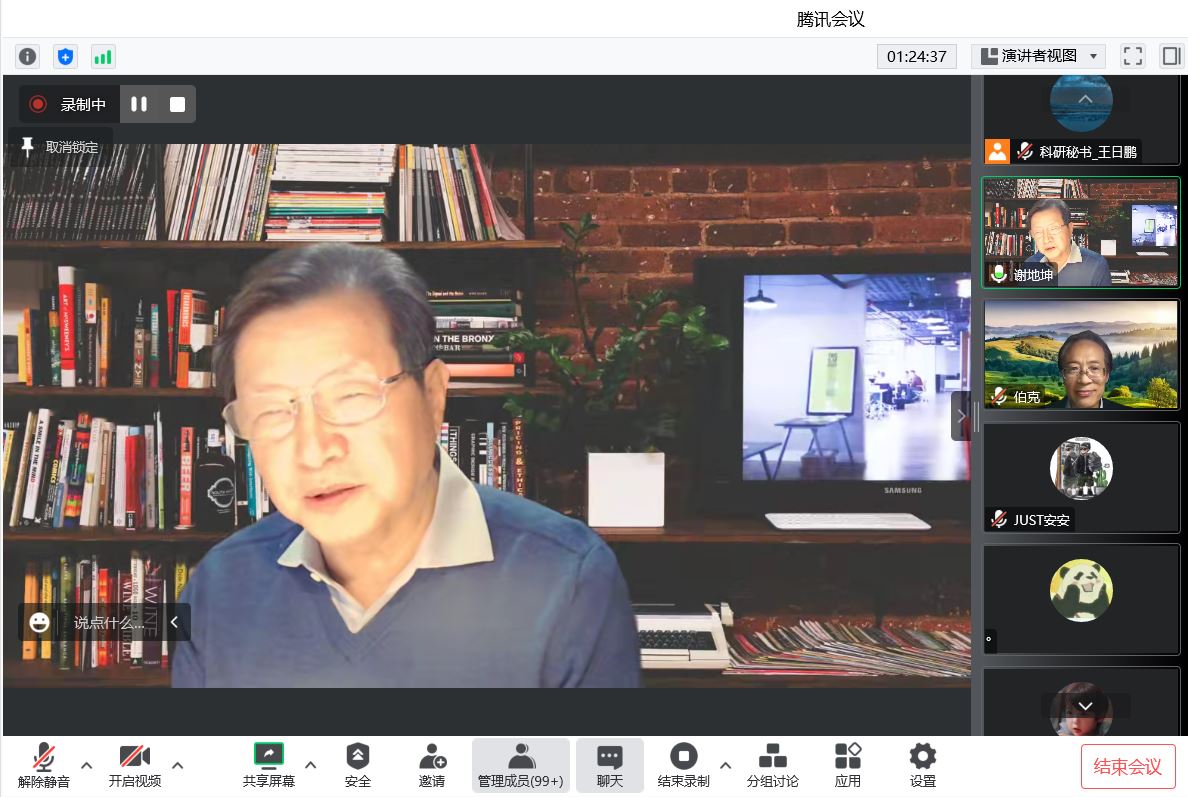The height and width of the screenshot is (797, 1188).
Task: Check network signal status icon
Action: tap(103, 57)
